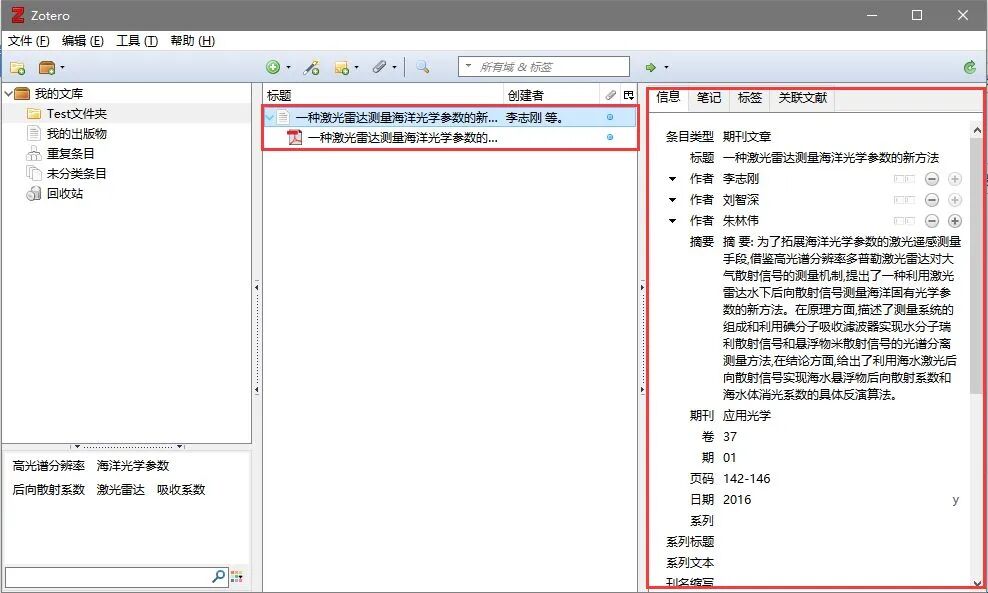Toggle name field mode for author 刘智深
Image resolution: width=988 pixels, height=593 pixels.
pos(904,200)
